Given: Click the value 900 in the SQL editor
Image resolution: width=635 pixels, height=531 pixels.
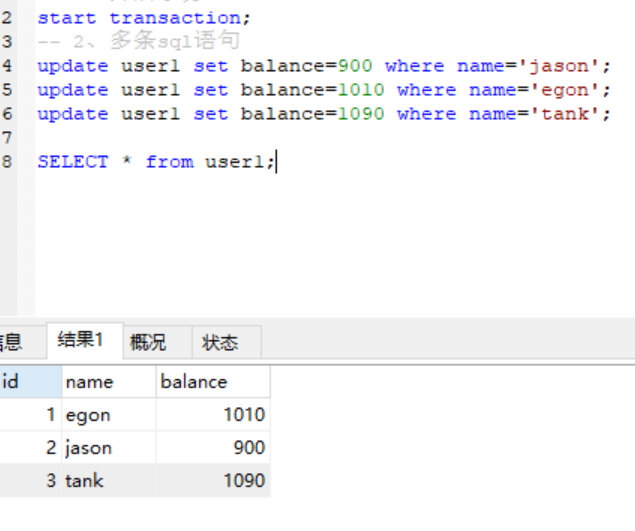Looking at the screenshot, I should 355,66.
